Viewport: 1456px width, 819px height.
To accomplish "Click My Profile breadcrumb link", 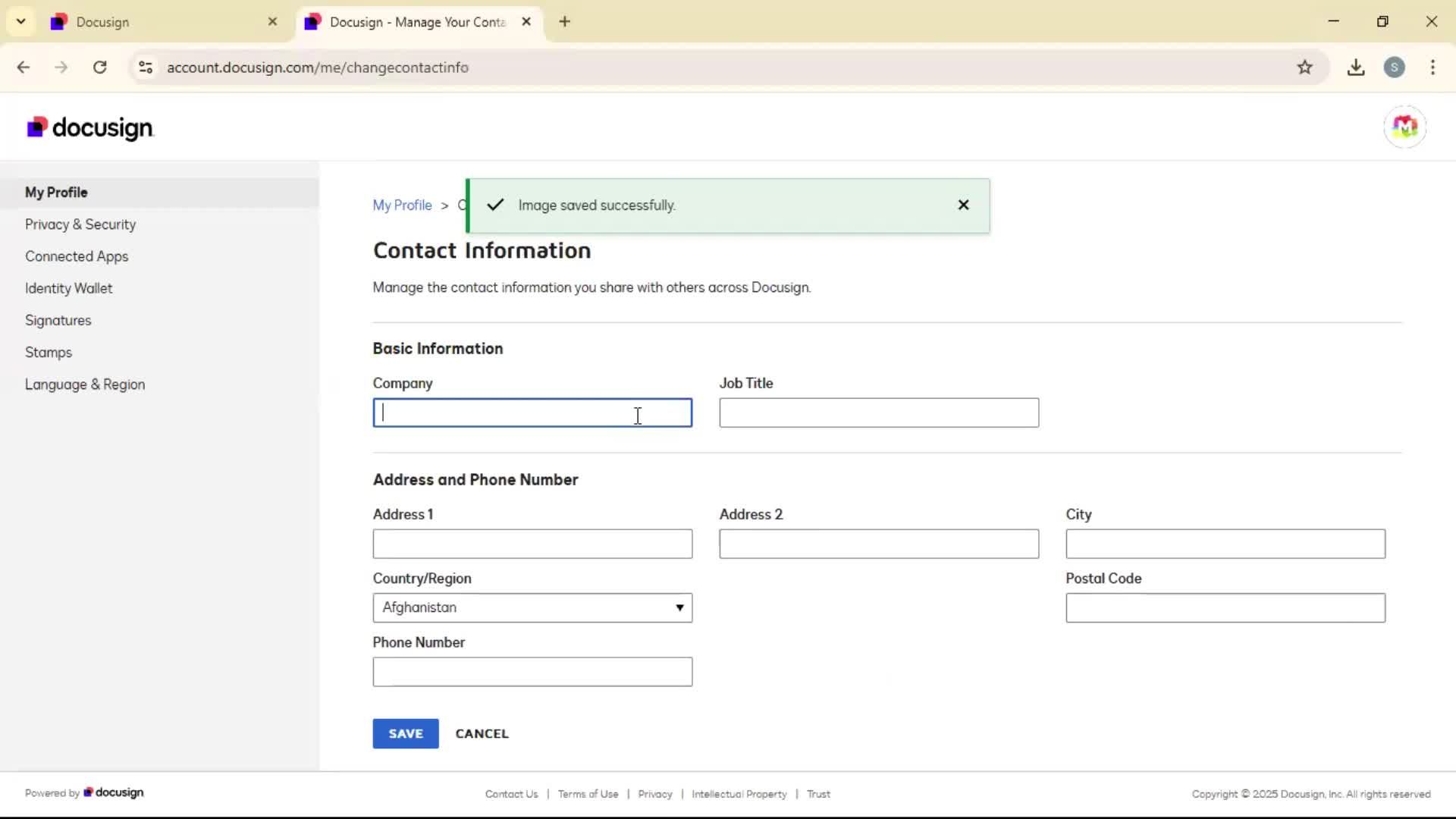I will [402, 206].
